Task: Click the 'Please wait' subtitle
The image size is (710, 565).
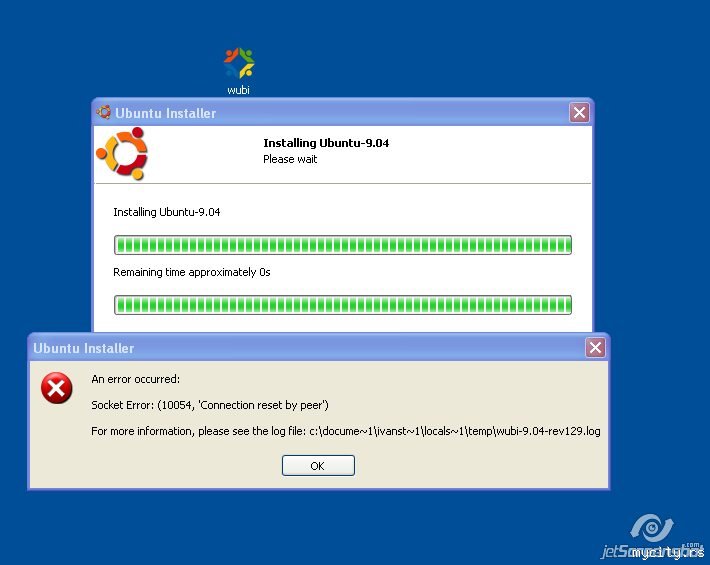Action: point(290,159)
